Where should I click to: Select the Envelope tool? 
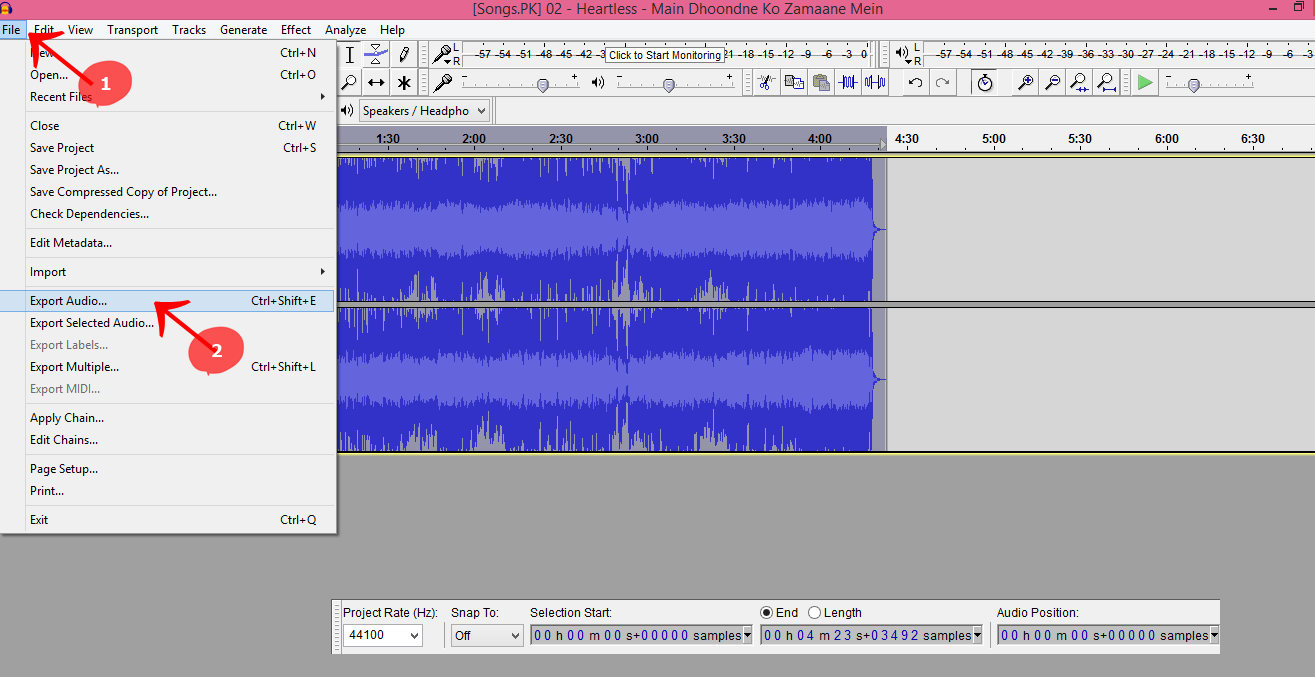(376, 54)
